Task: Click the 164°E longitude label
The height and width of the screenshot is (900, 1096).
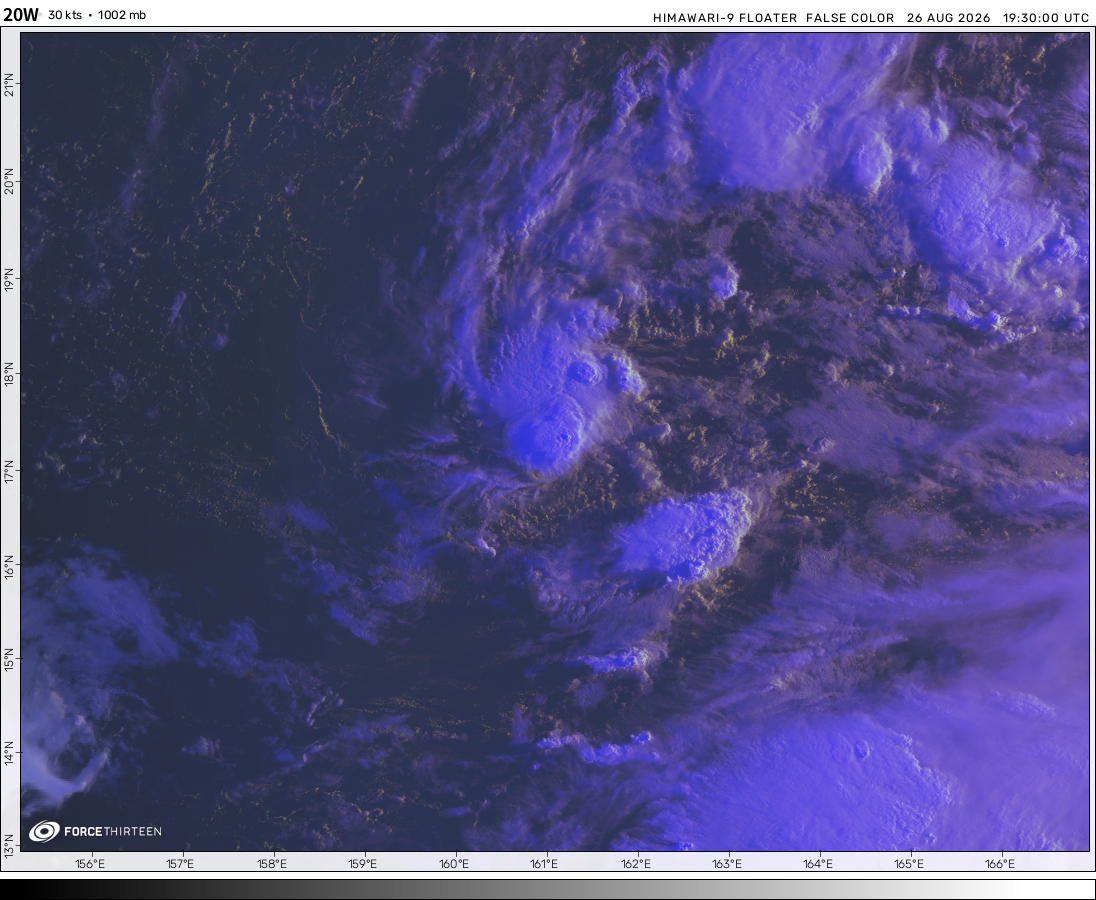Action: coord(818,864)
